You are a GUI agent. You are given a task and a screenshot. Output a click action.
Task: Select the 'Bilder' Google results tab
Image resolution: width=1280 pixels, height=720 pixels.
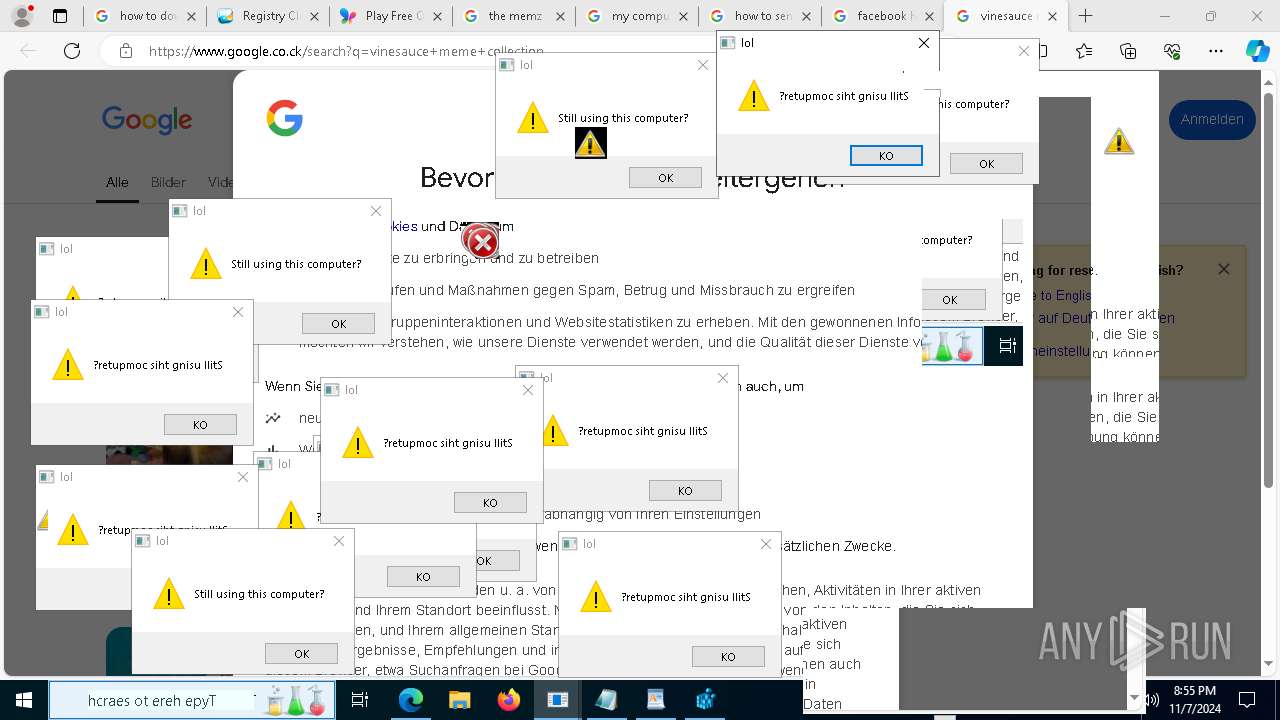[168, 182]
